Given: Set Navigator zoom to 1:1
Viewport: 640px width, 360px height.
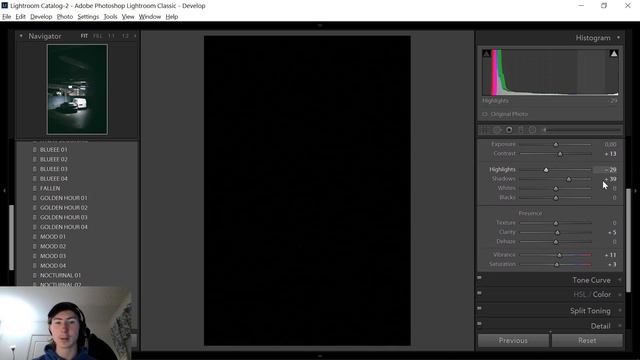Looking at the screenshot, I should coord(111,36).
